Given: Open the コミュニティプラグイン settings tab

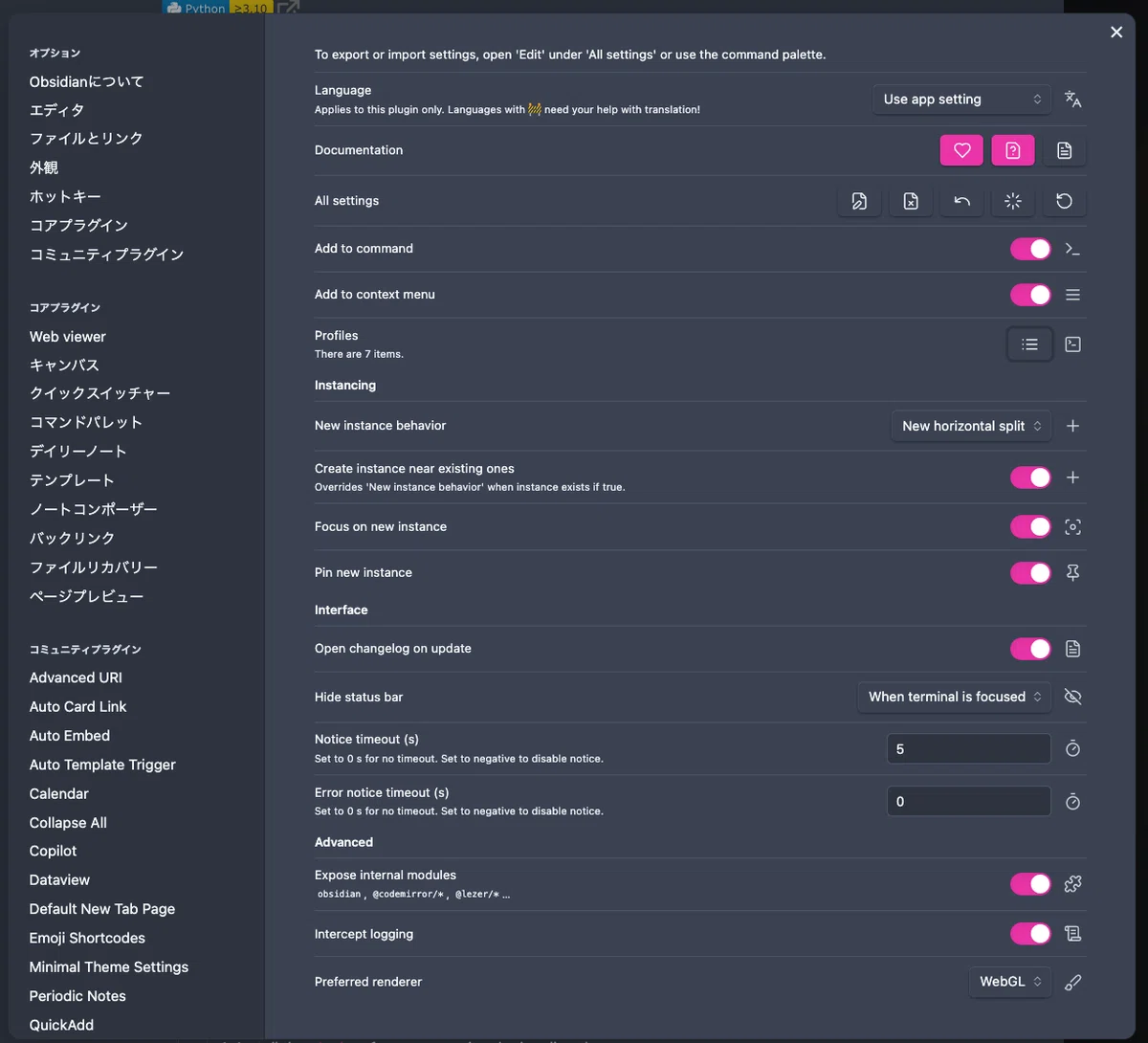Looking at the screenshot, I should pos(106,255).
